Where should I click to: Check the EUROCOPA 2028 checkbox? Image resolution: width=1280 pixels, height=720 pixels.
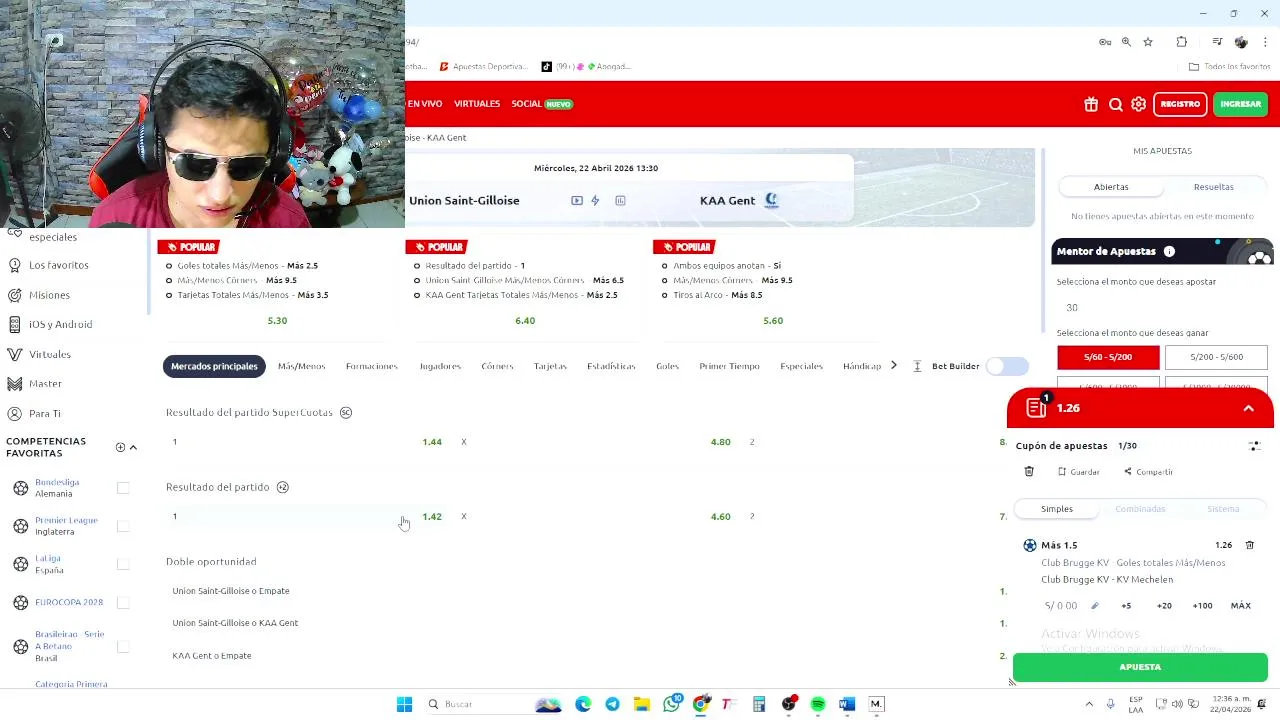123,602
